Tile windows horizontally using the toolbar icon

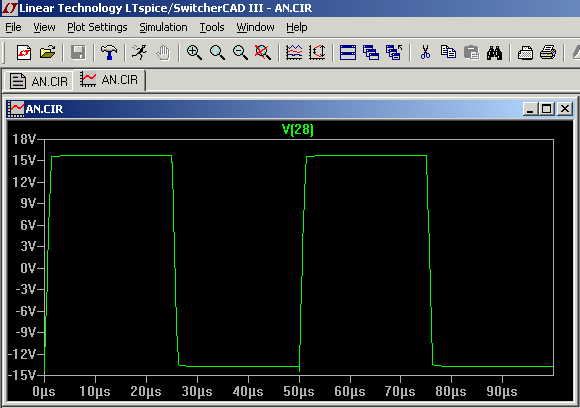point(348,53)
